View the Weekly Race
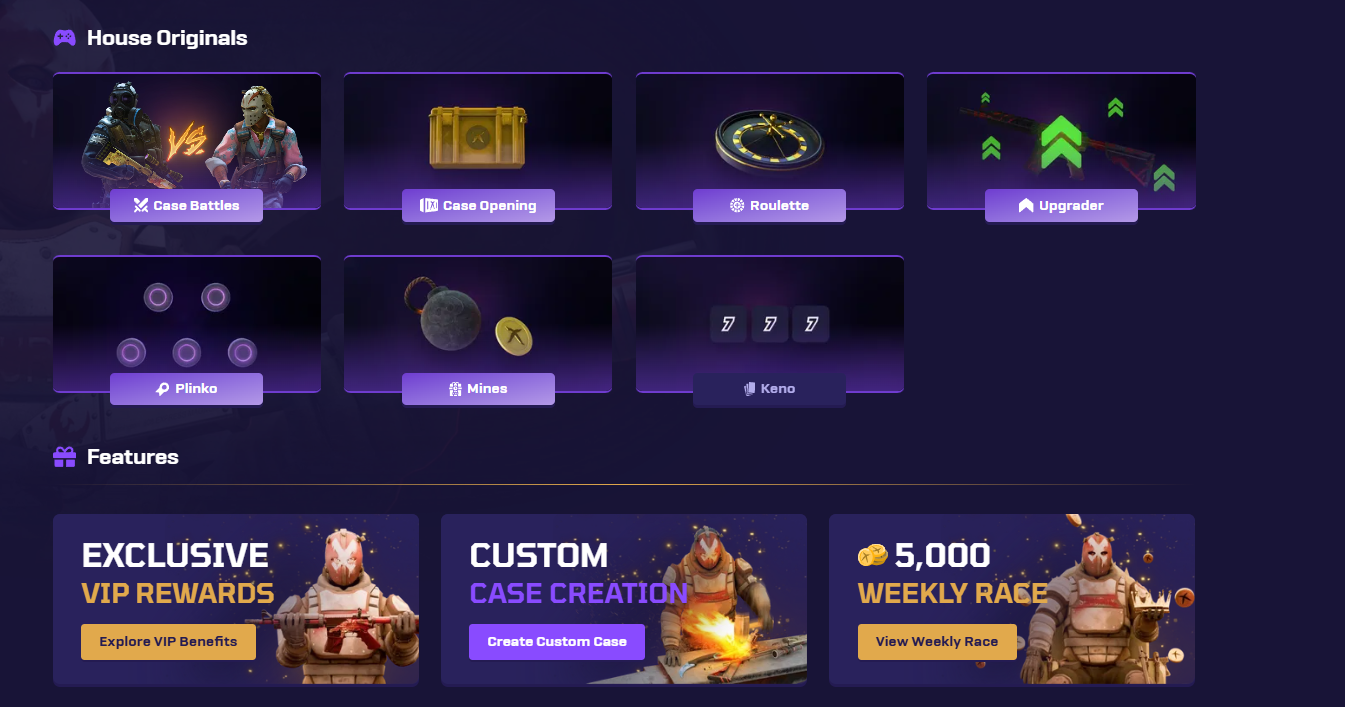 937,642
